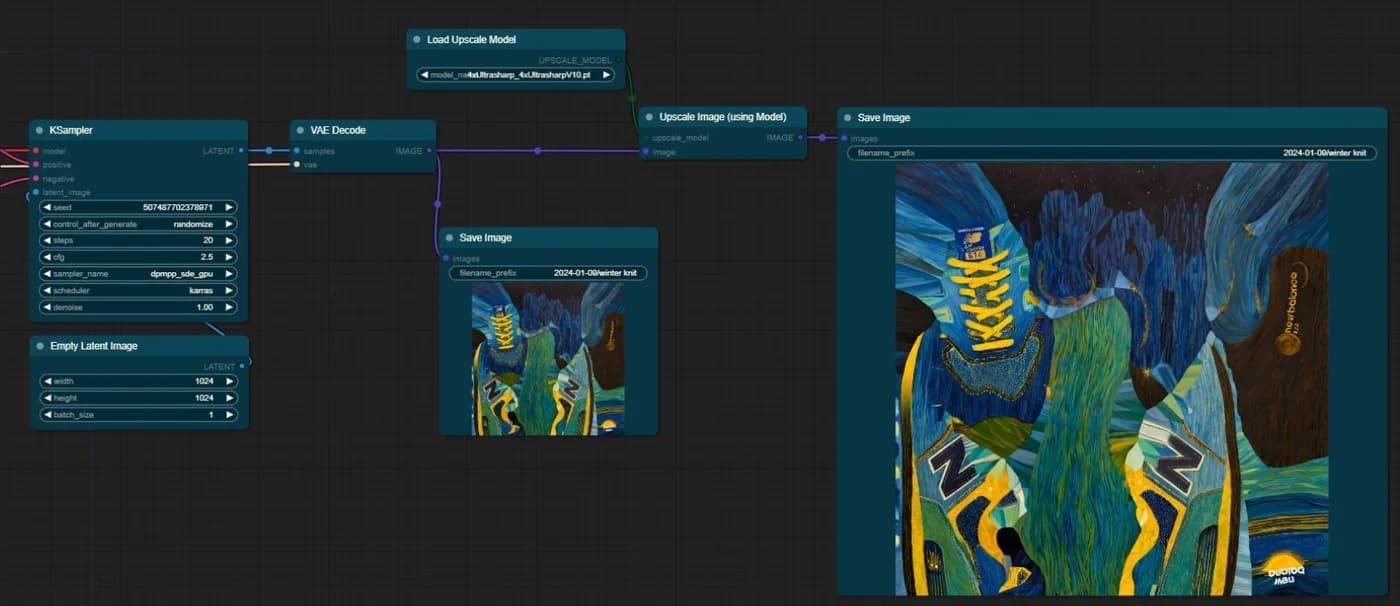This screenshot has height=606, width=1400.
Task: Open the scheduler karras dropdown
Action: (x=138, y=290)
